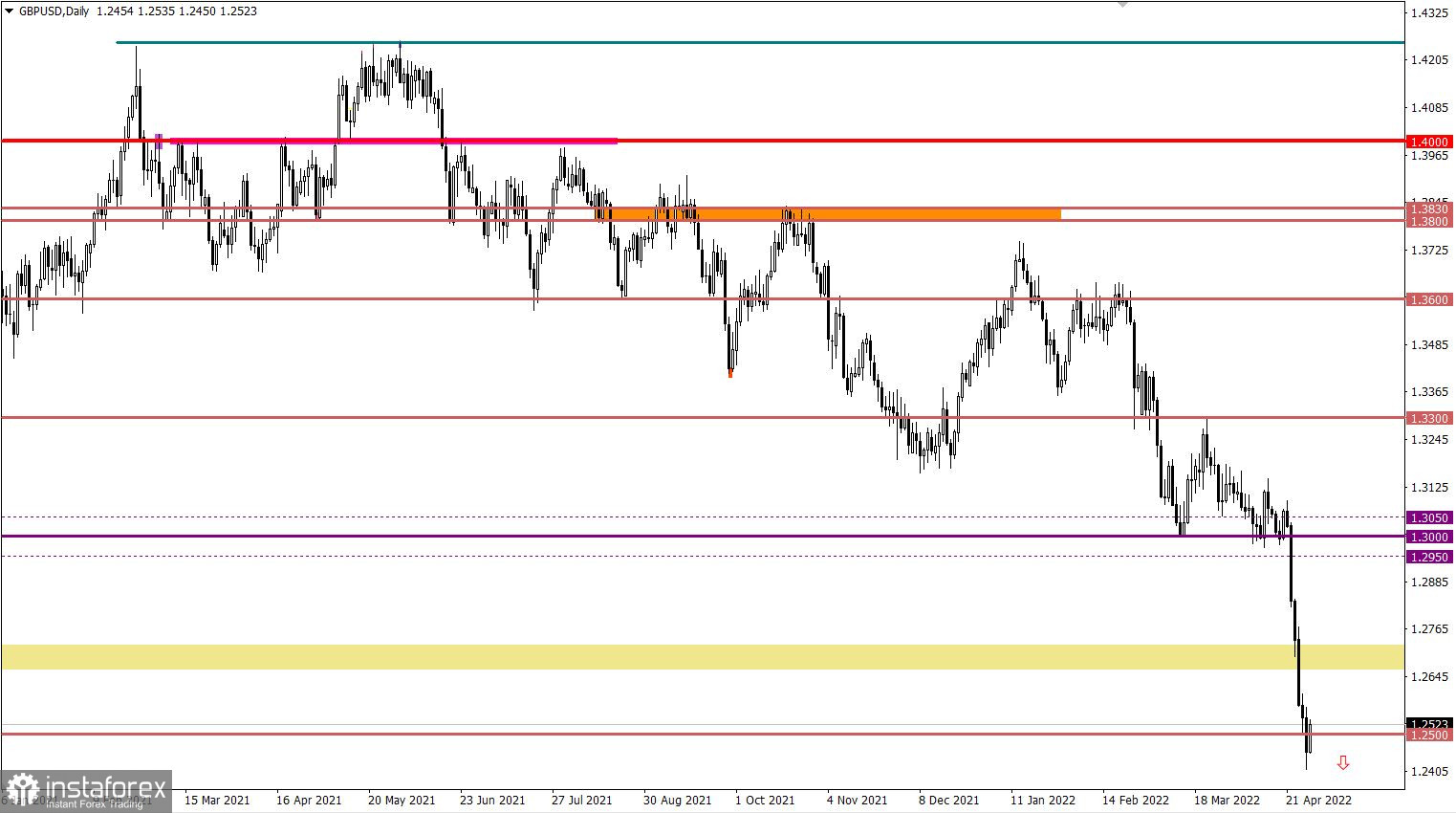The width and height of the screenshot is (1456, 813).
Task: Click the current price 1.2523 label
Action: pos(1430,723)
